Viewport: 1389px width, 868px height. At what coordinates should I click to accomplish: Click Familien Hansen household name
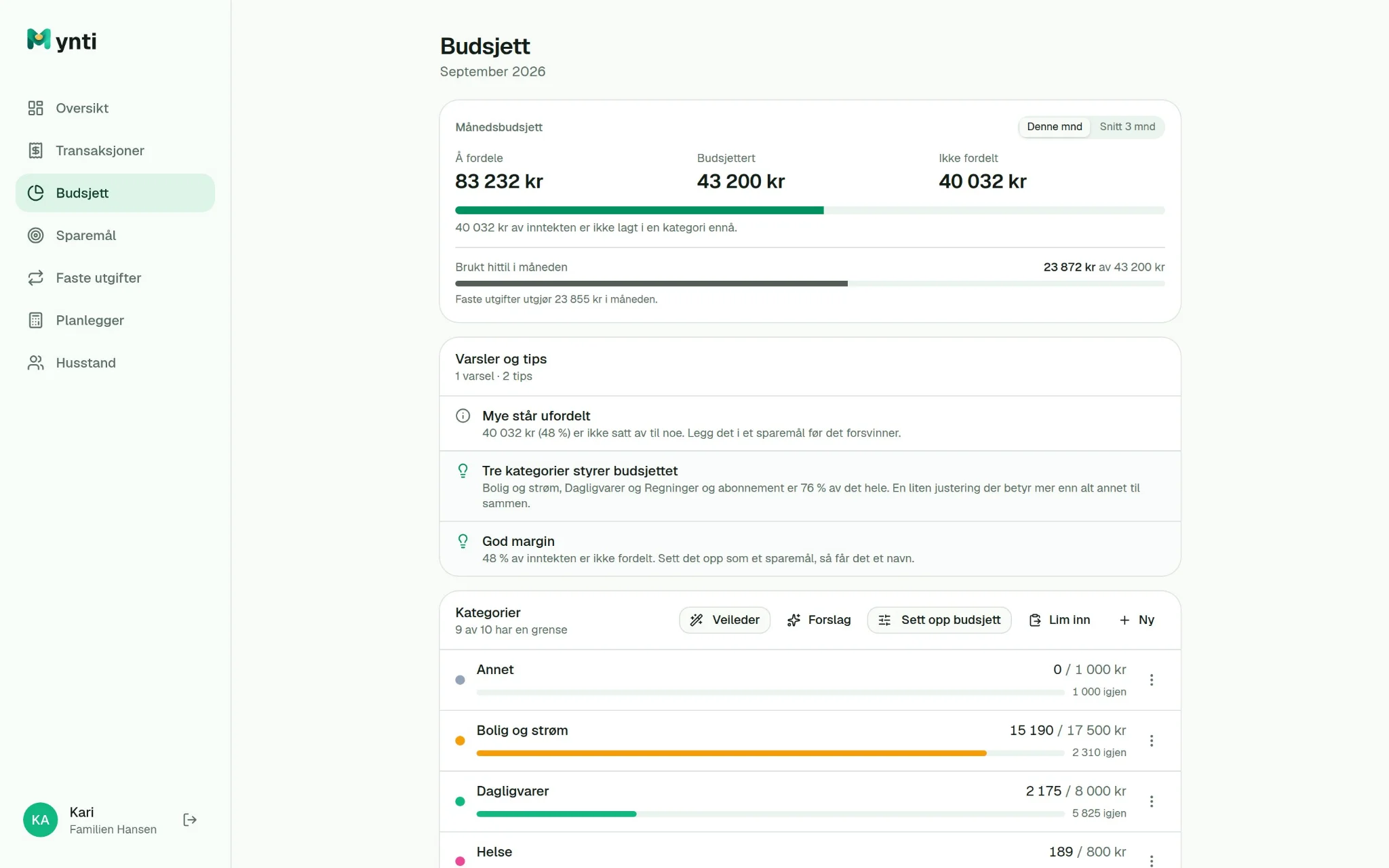113,829
